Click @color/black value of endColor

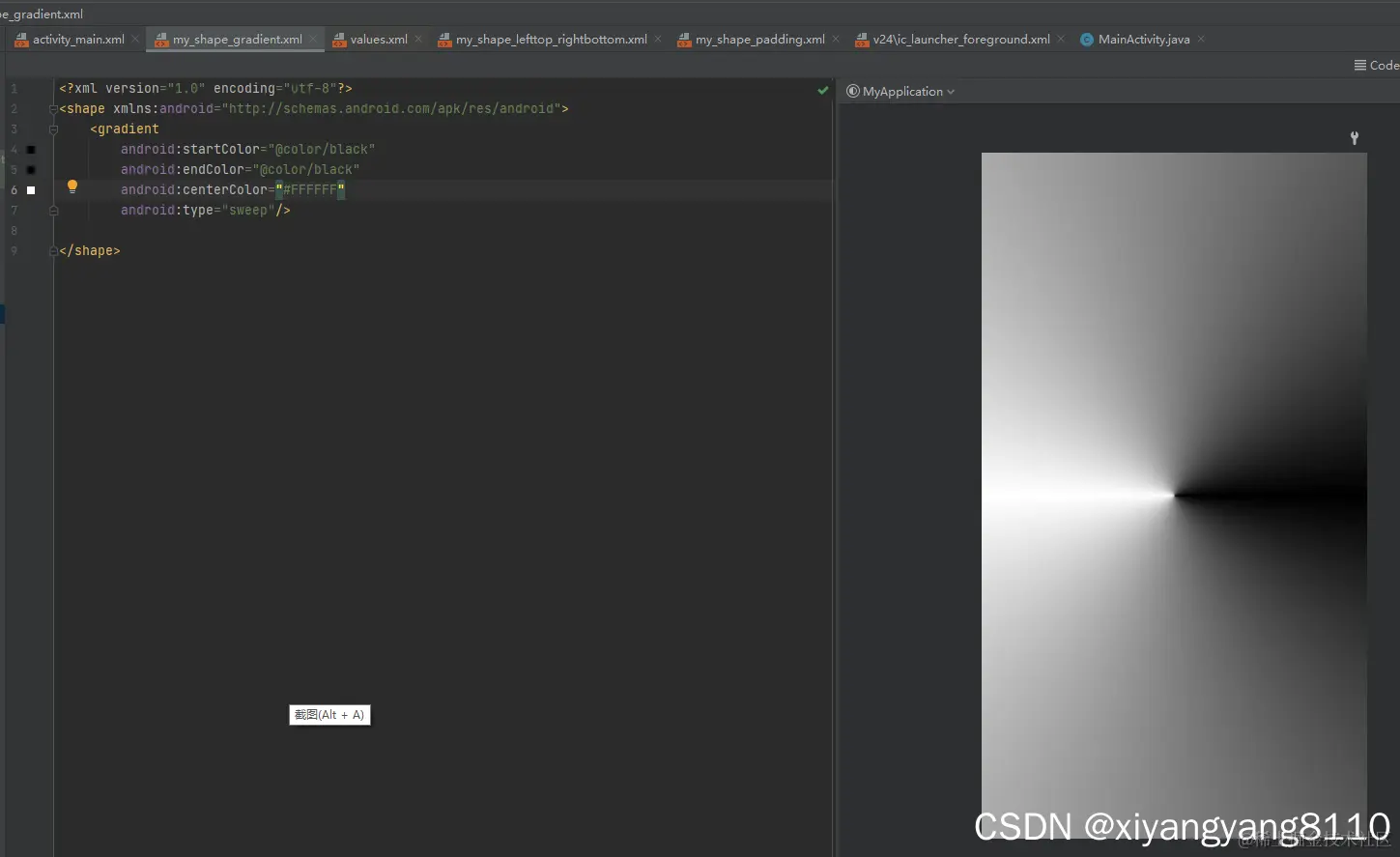306,170
